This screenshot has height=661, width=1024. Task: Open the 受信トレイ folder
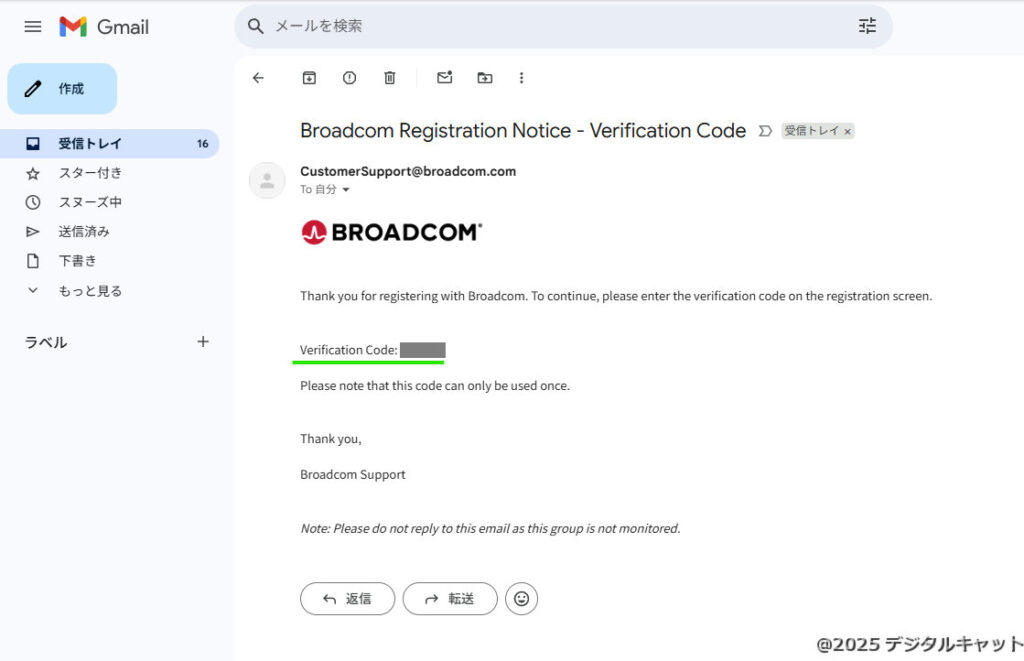click(90, 144)
